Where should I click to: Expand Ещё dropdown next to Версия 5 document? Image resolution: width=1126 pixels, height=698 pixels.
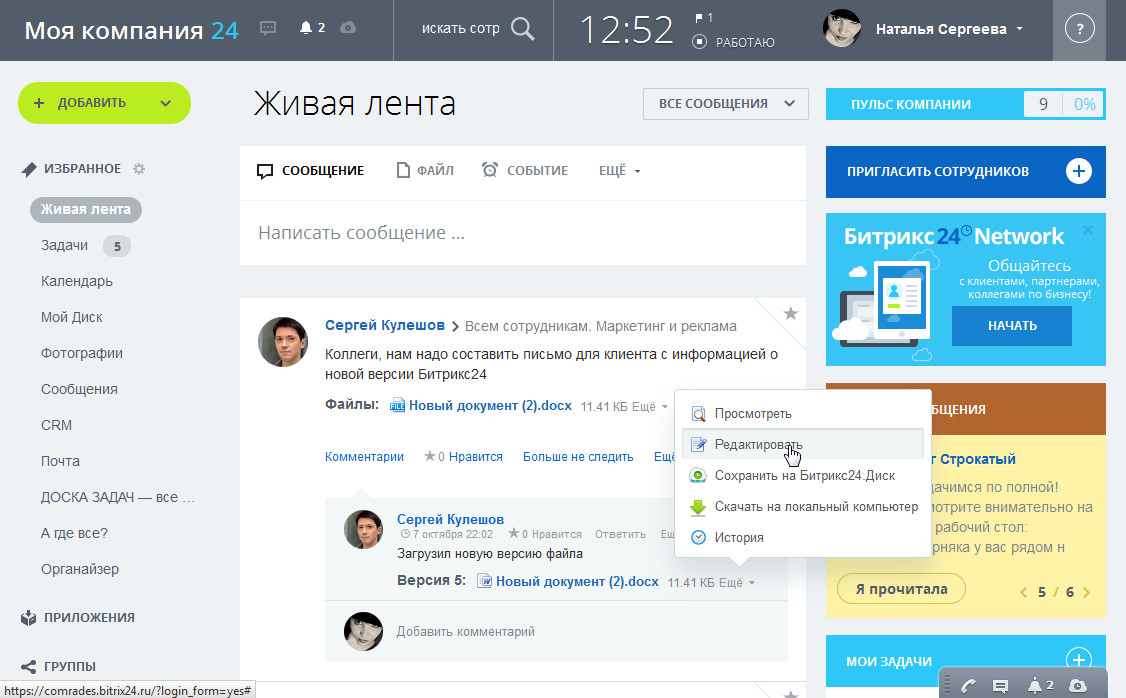coord(737,582)
